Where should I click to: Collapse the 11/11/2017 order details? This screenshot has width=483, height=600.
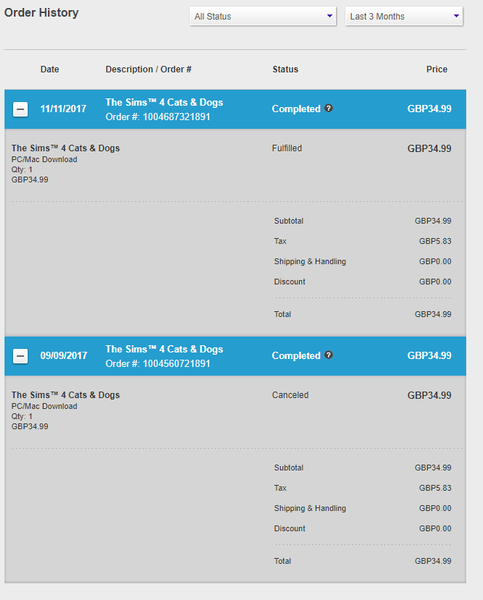pyautogui.click(x=20, y=109)
